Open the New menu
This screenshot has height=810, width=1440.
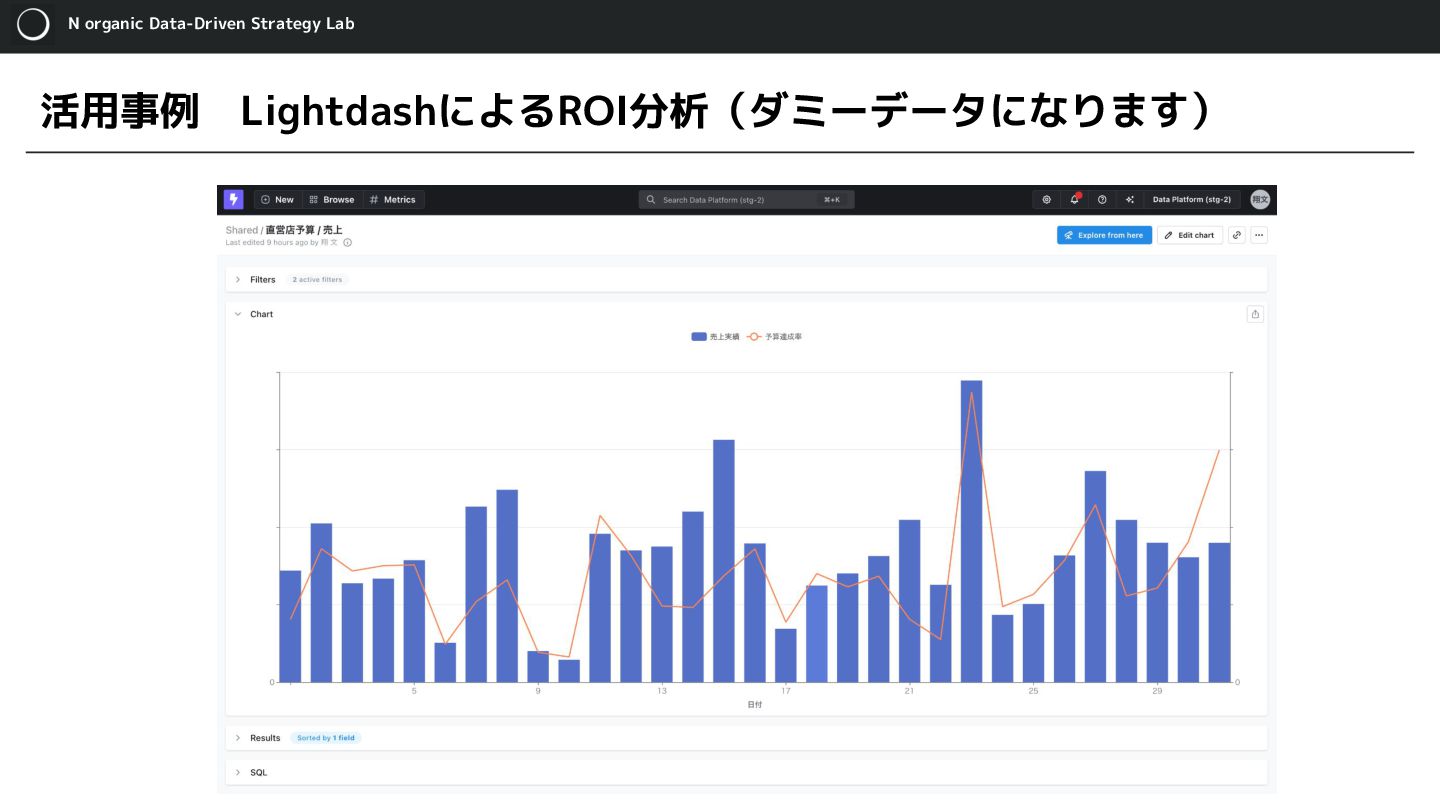[278, 200]
